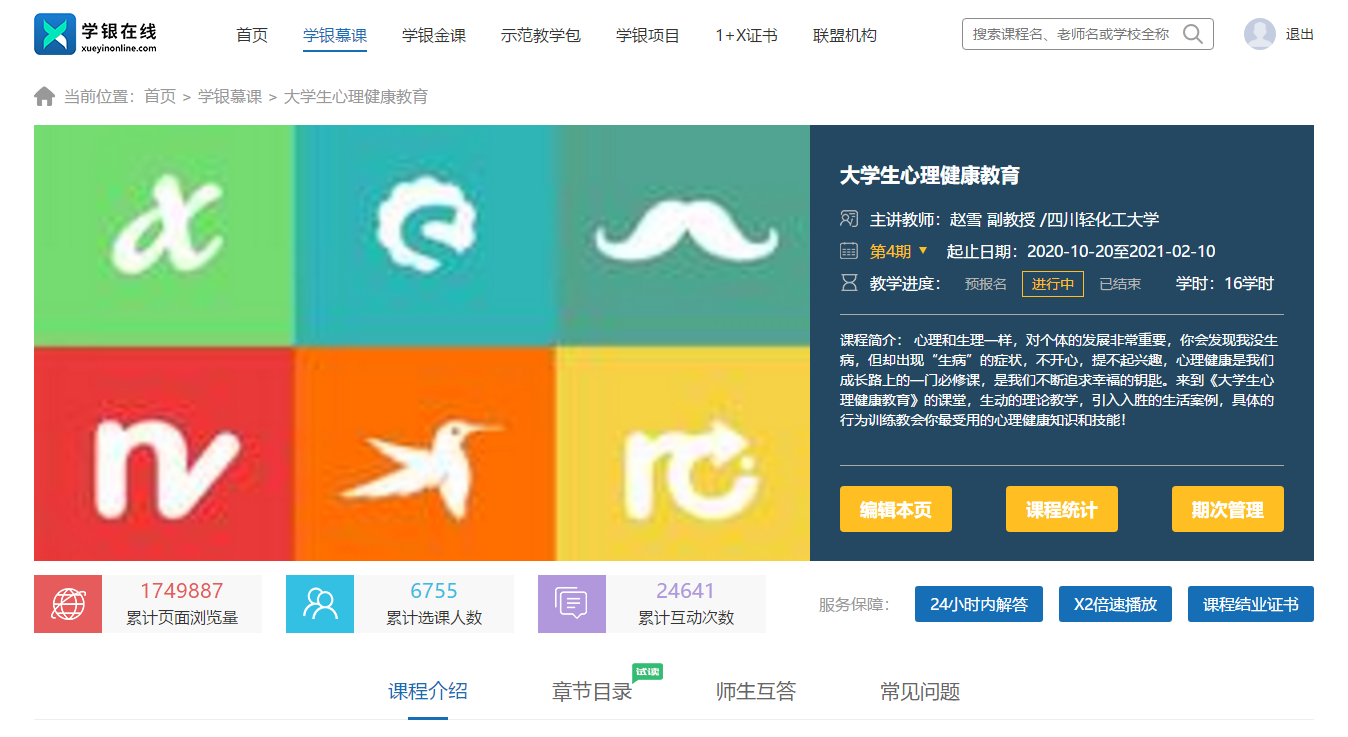Click the date range 2020-10-20至2021-02-10
The image size is (1348, 737).
pos(1121,252)
